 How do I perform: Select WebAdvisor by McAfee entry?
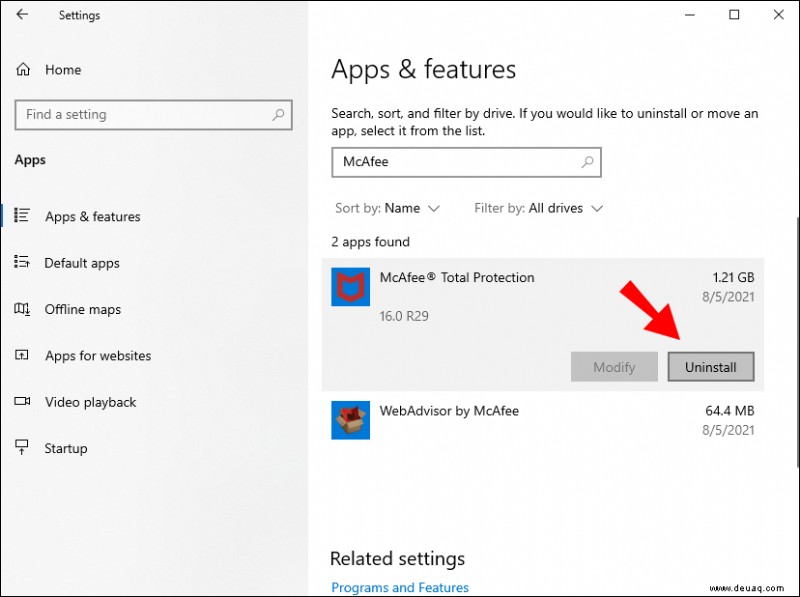point(543,420)
